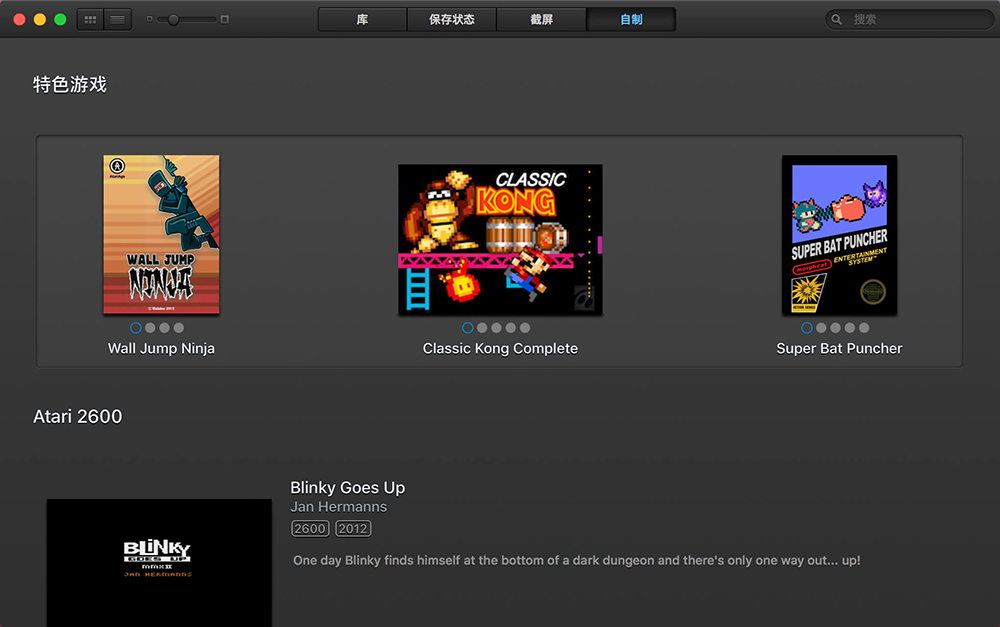The height and width of the screenshot is (627, 1000).
Task: Open the Classic Kong cover art
Action: pos(500,240)
